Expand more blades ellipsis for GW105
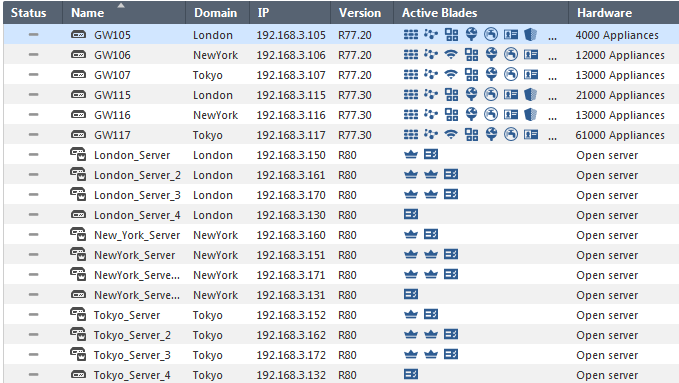The width and height of the screenshot is (679, 383). (552, 38)
